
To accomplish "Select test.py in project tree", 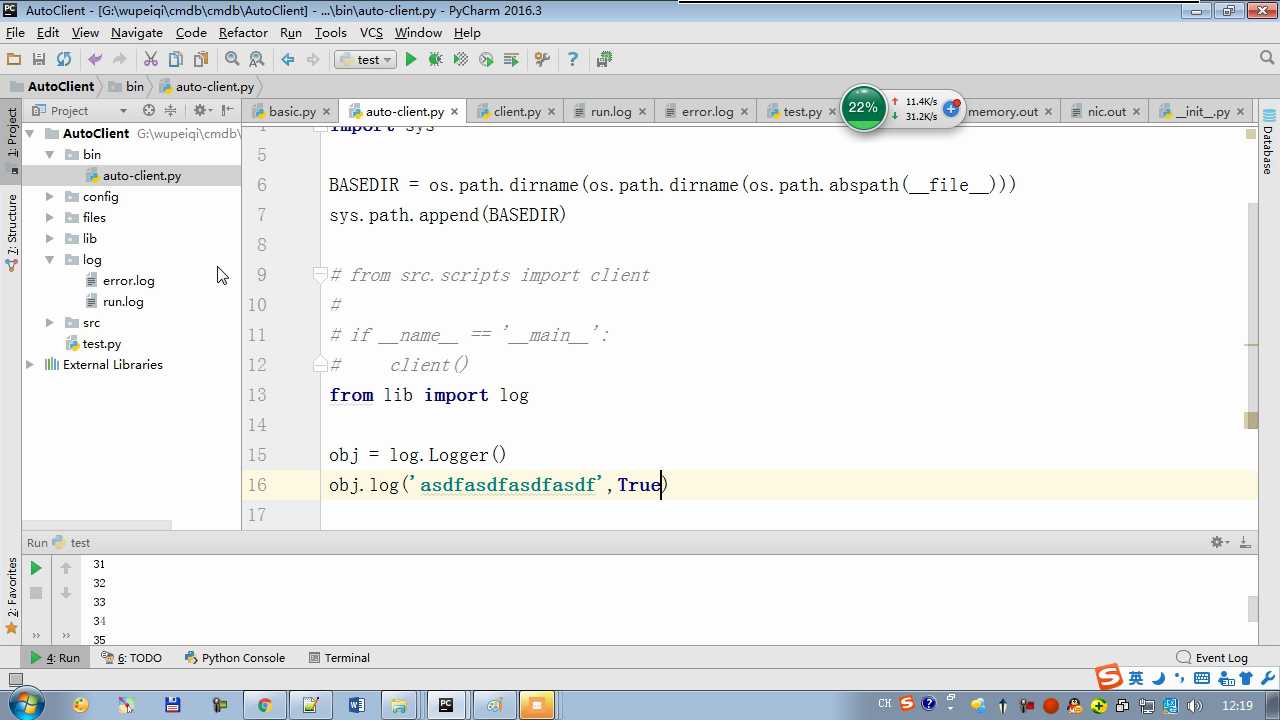I will 101,344.
